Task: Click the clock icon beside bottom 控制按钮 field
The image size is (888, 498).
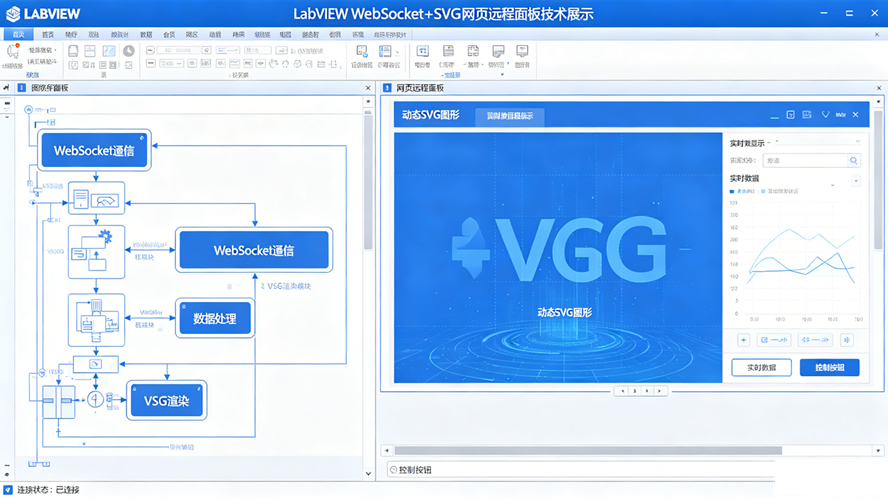Action: pyautogui.click(x=394, y=470)
